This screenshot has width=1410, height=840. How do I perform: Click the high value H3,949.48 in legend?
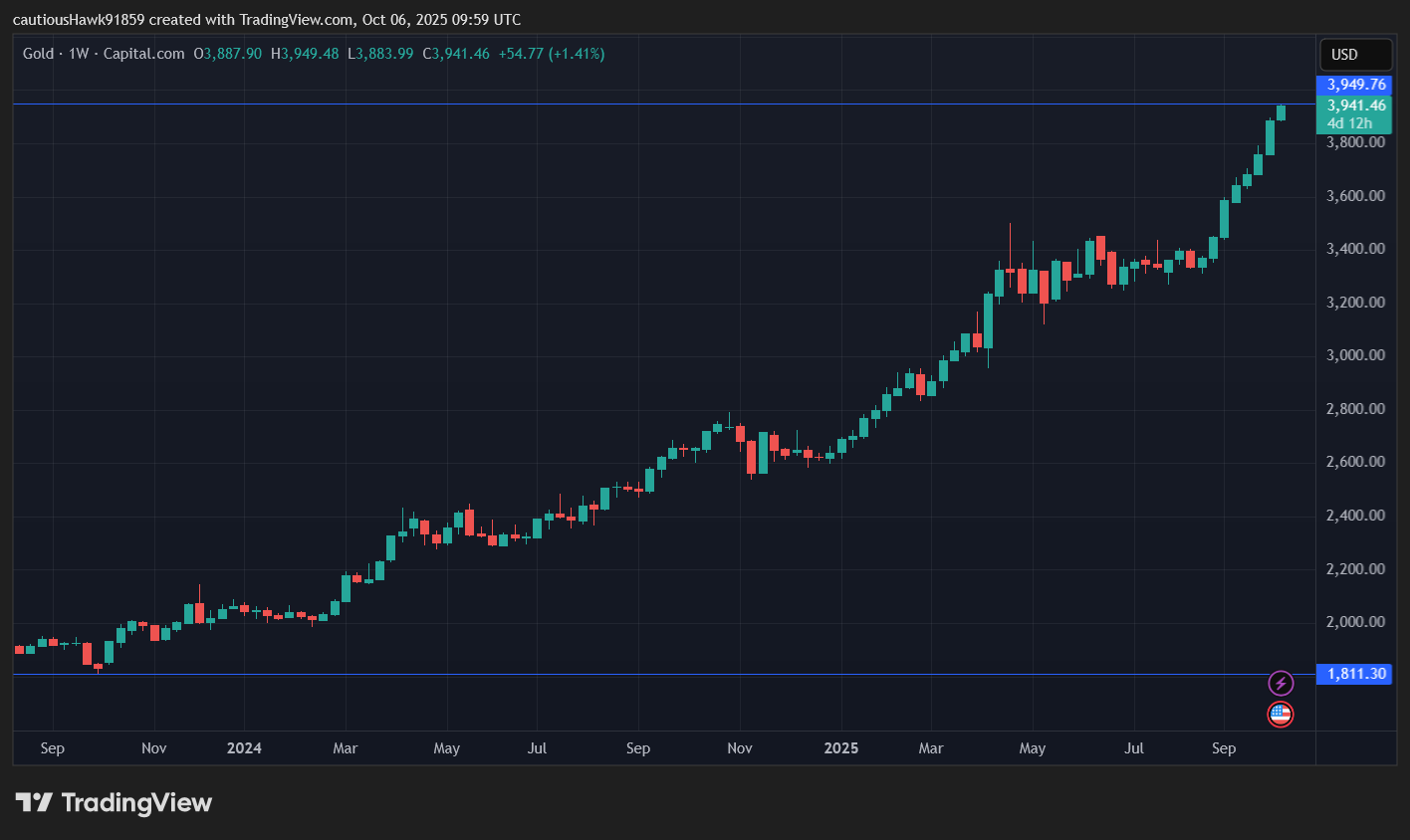point(305,54)
